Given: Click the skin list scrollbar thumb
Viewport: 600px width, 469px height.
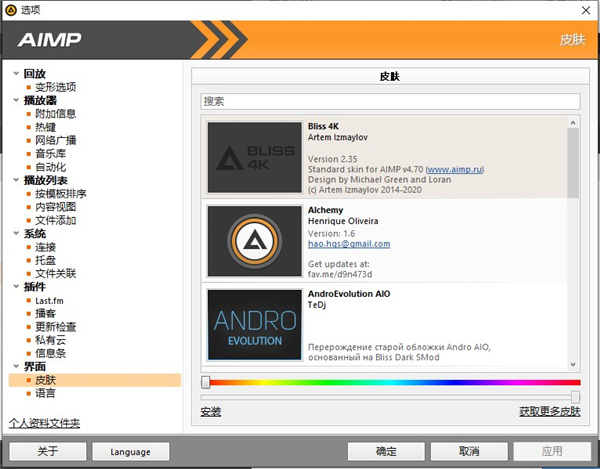Looking at the screenshot, I should click(x=573, y=163).
